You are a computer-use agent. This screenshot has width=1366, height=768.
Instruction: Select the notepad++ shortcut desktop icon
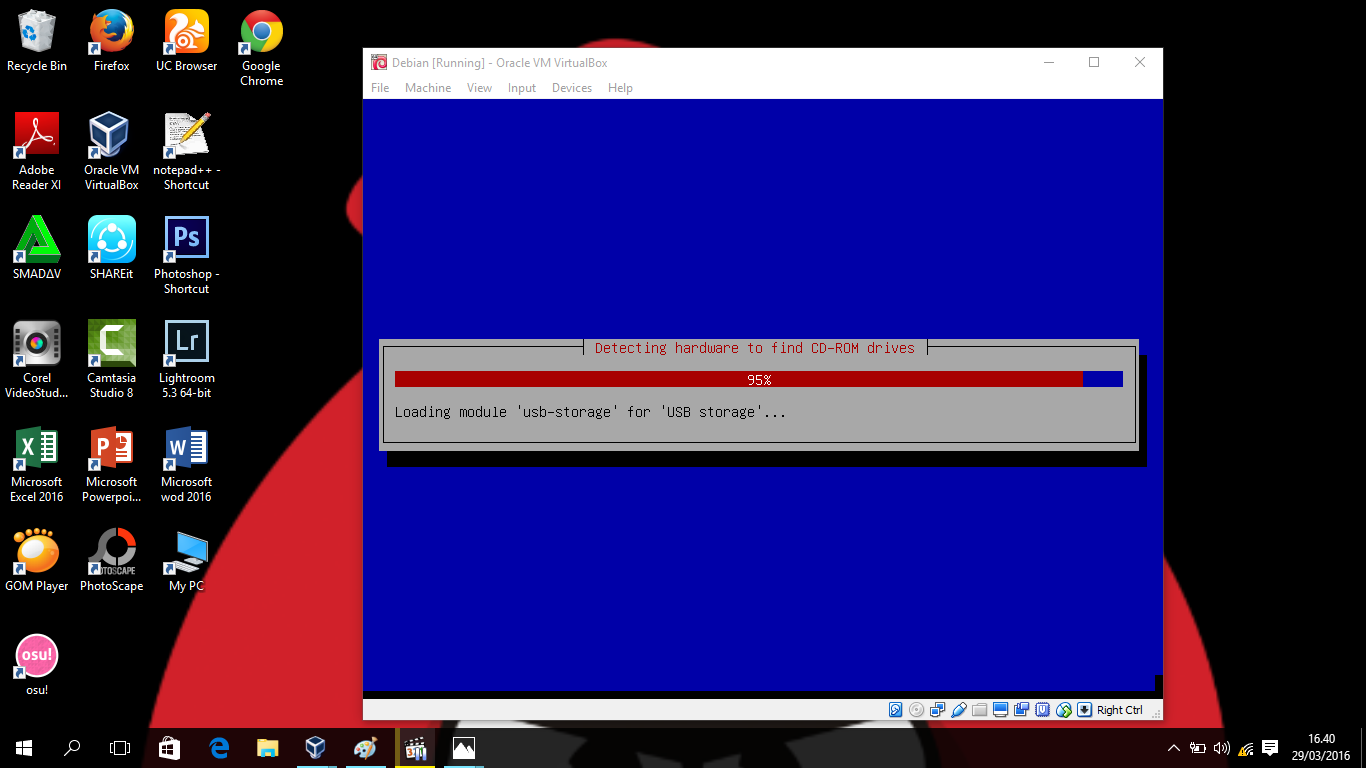[x=187, y=152]
